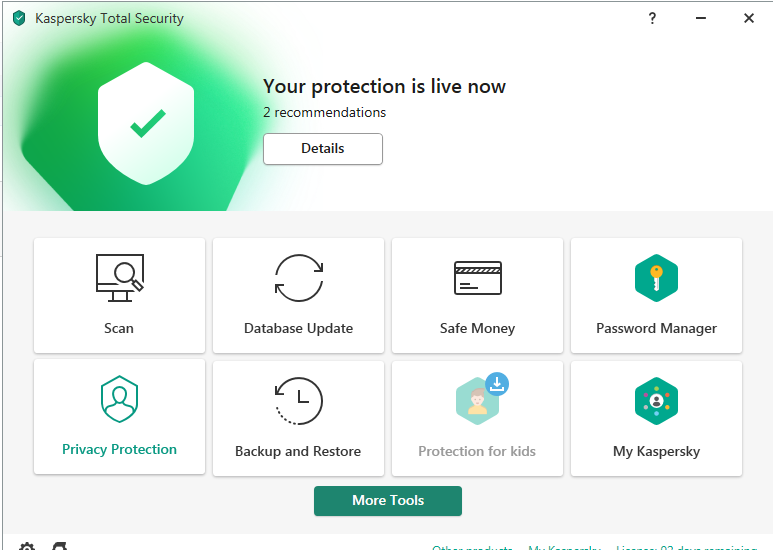Viewport: 773px width, 550px height.
Task: Open Help via the question mark
Action: click(652, 18)
